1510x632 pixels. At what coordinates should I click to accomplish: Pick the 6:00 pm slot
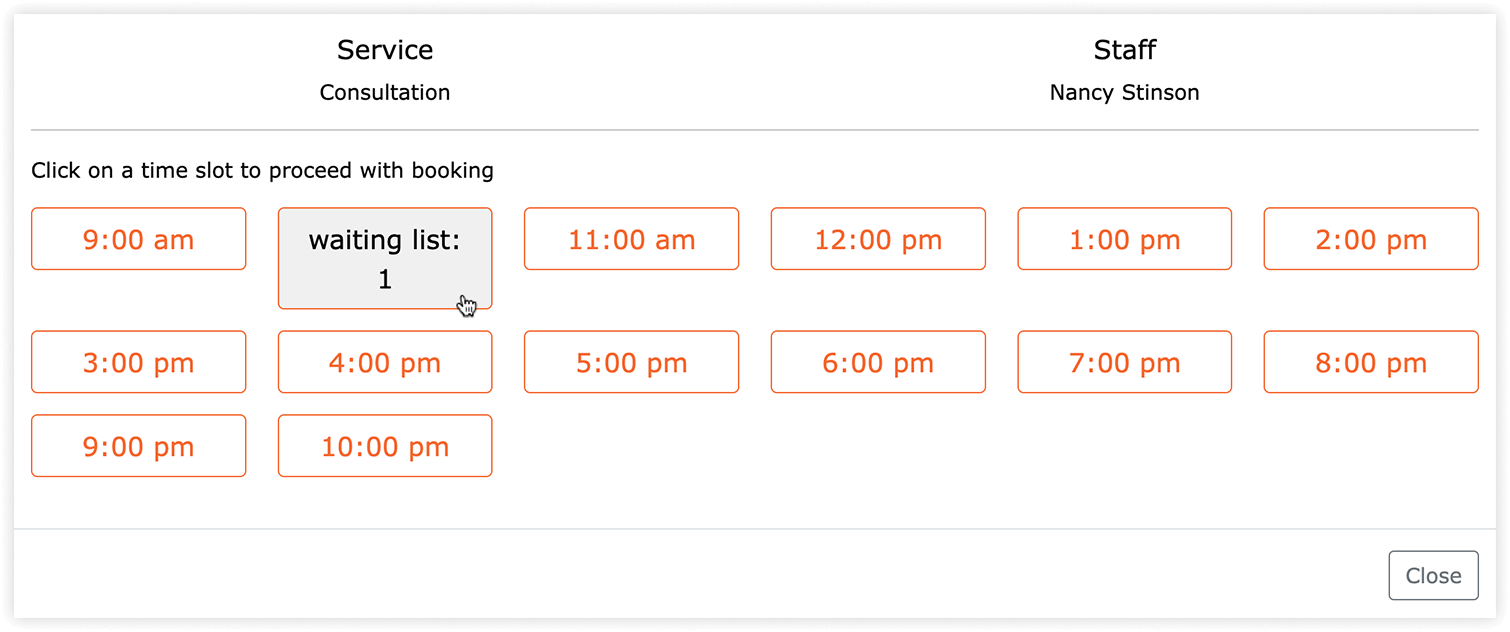click(878, 362)
